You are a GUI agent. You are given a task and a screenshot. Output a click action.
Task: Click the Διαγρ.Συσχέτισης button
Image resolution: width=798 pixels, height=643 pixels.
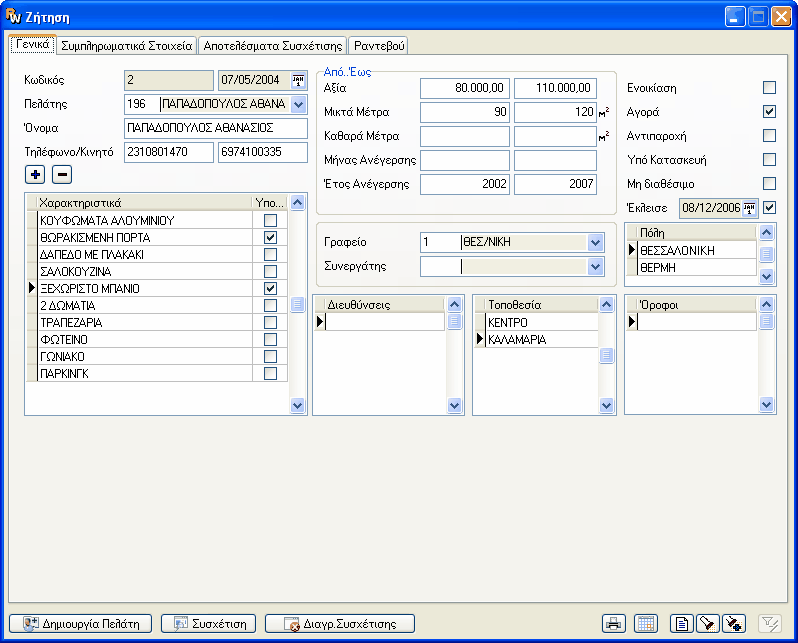pos(340,624)
